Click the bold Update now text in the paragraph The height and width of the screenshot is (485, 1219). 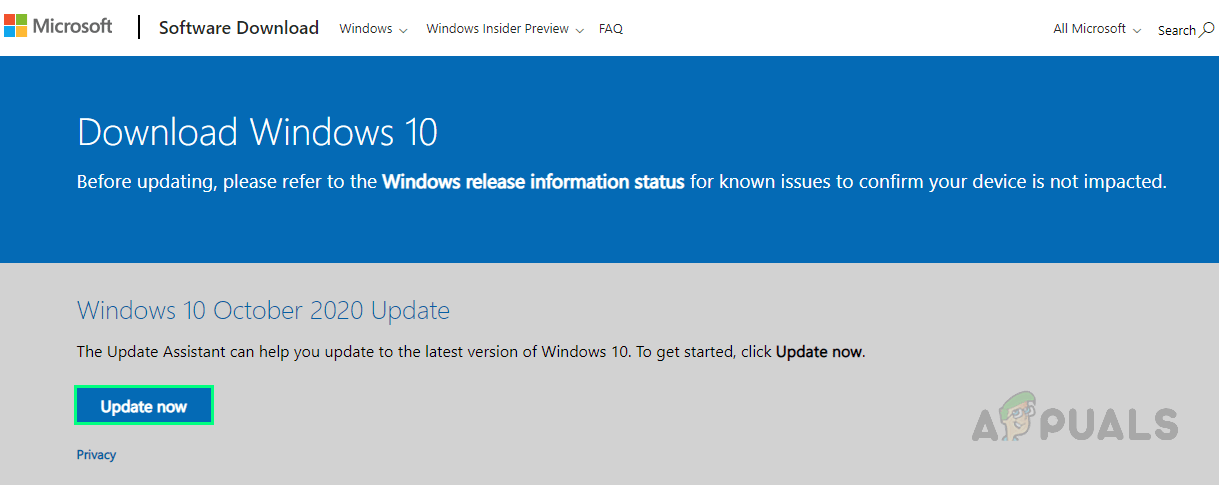click(818, 352)
